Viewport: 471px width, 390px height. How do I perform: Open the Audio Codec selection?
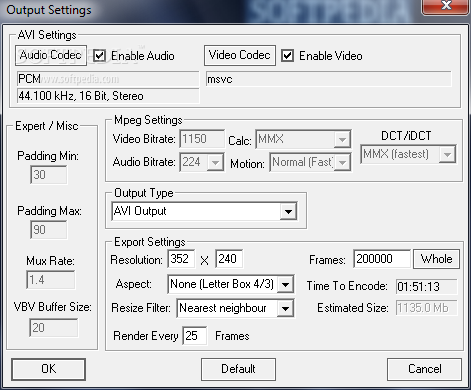51,55
